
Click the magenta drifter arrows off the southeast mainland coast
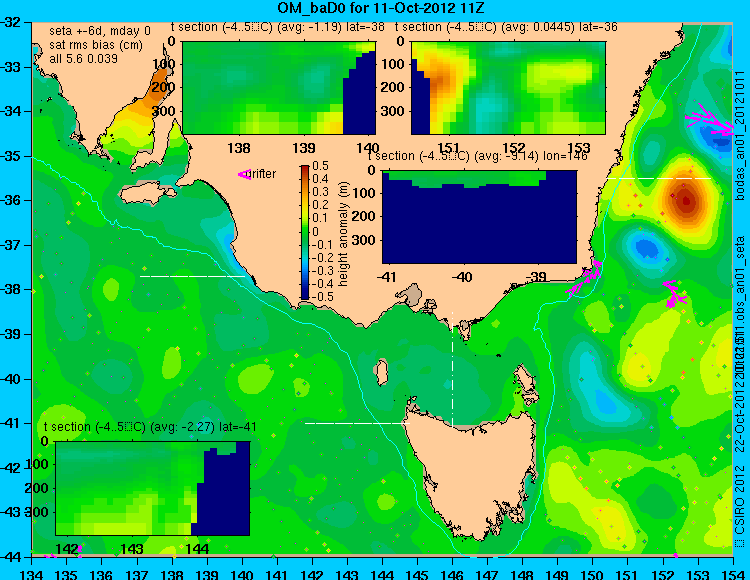pos(584,278)
